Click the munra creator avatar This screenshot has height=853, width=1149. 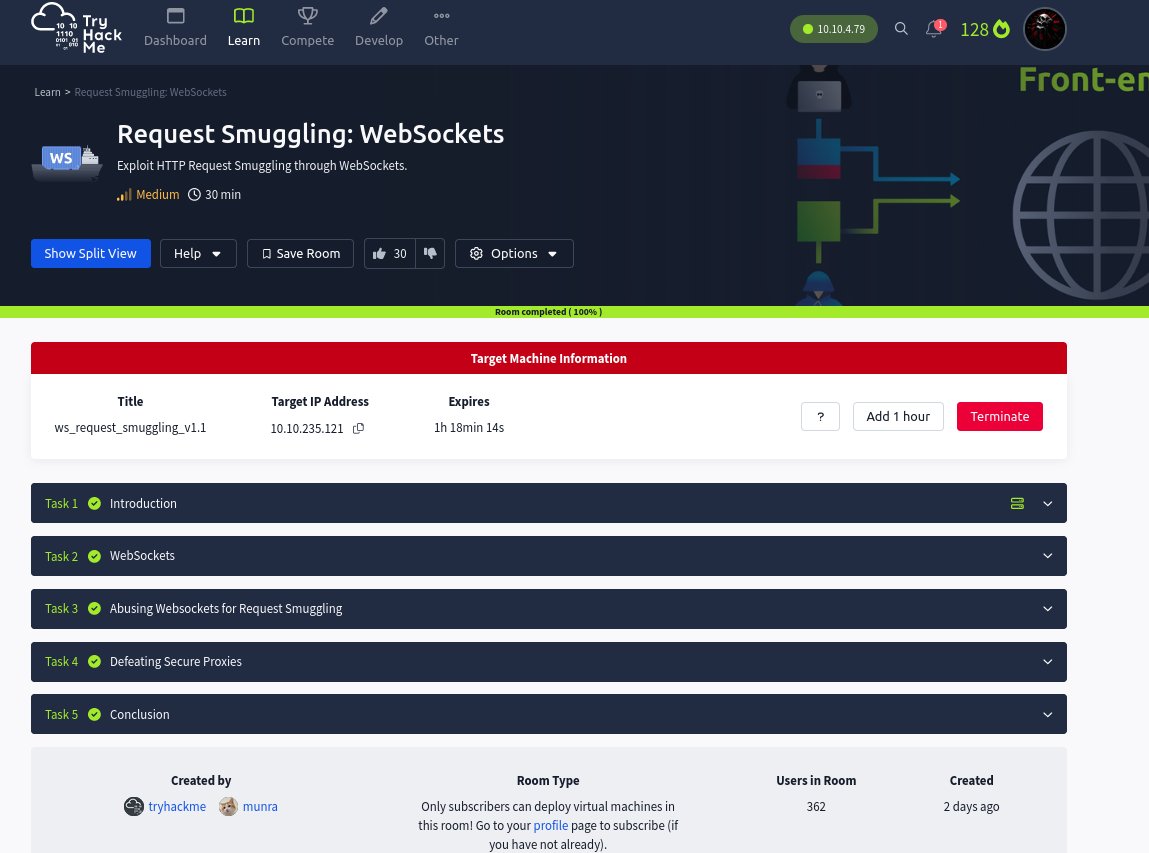[x=229, y=807]
